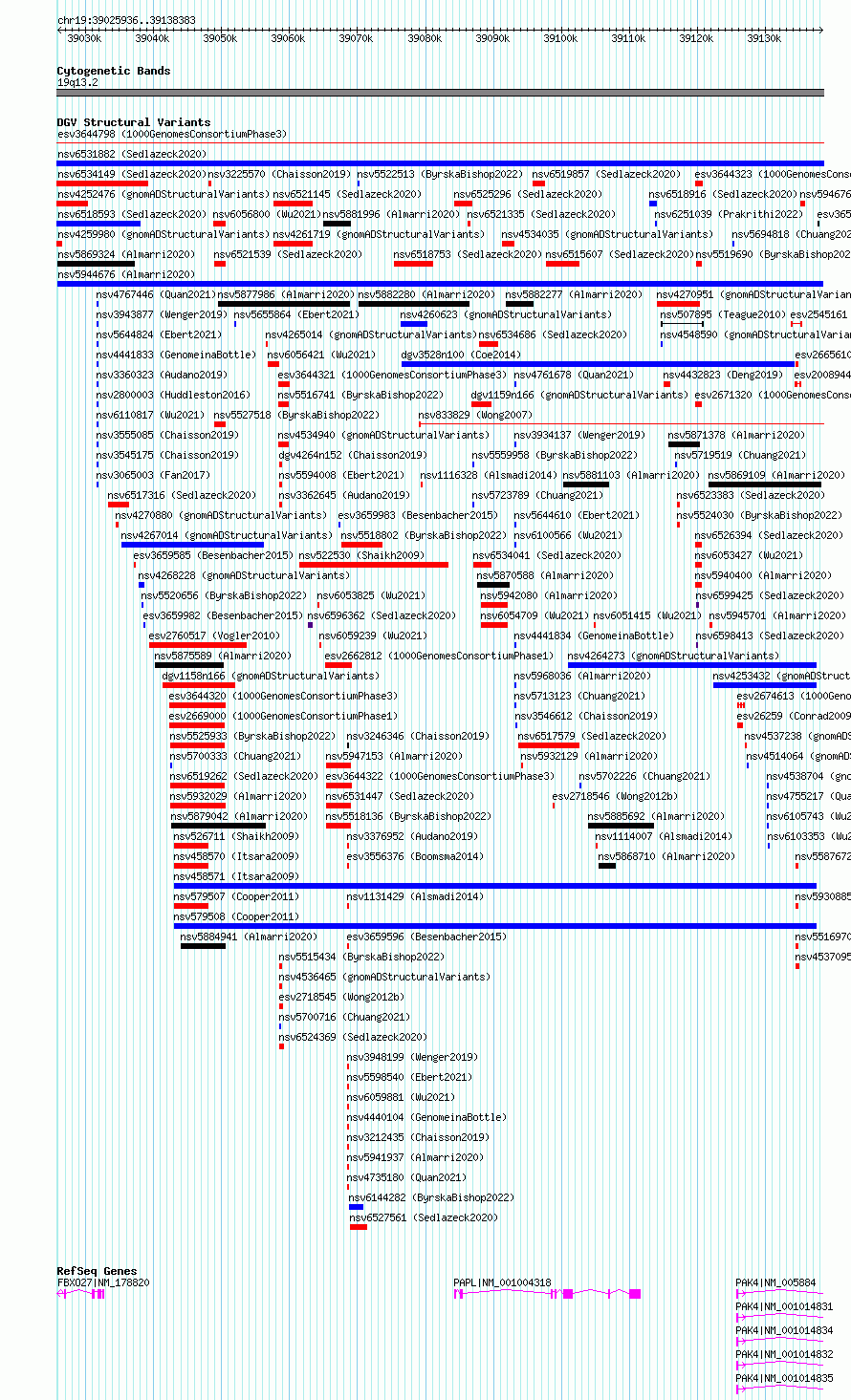Click the nsv3948199 (Wenger2019) label
This screenshot has width=851, height=1400.
pyautogui.click(x=412, y=1057)
